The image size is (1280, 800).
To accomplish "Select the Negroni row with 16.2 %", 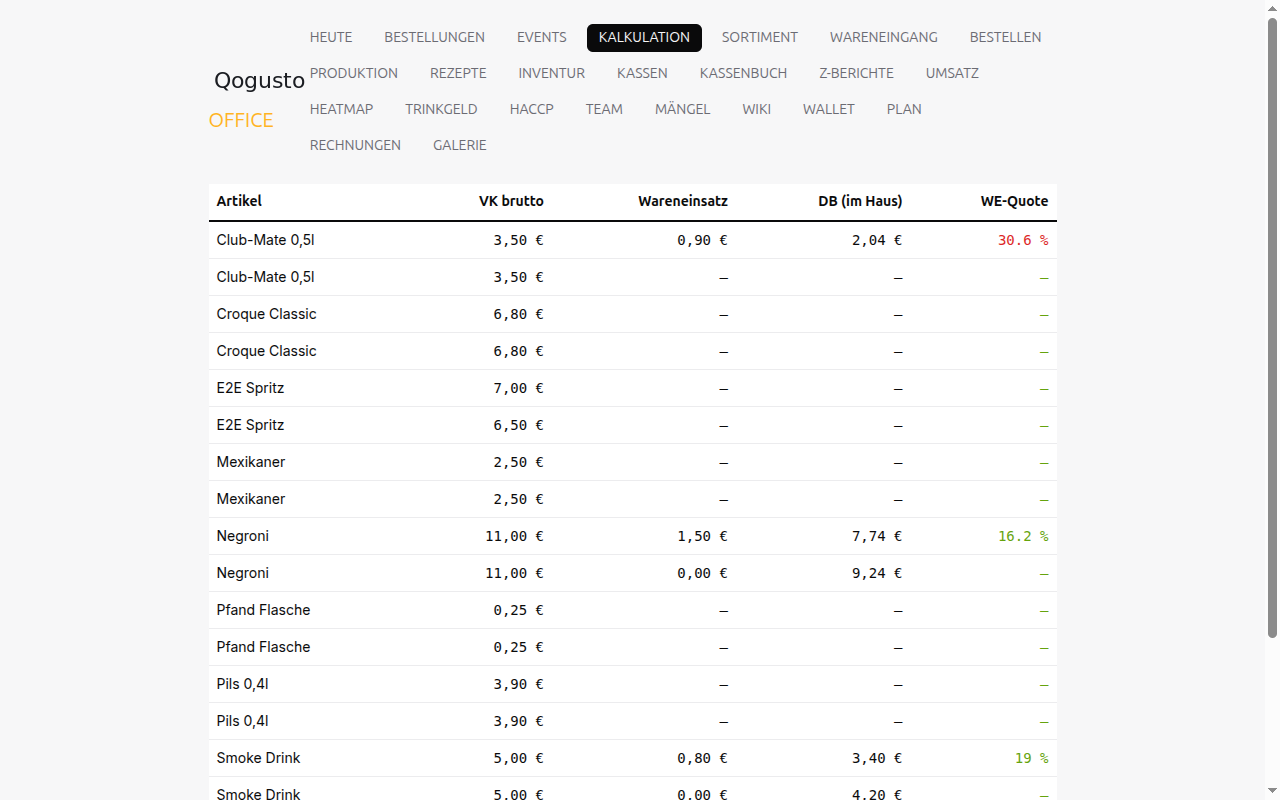I will click(633, 536).
